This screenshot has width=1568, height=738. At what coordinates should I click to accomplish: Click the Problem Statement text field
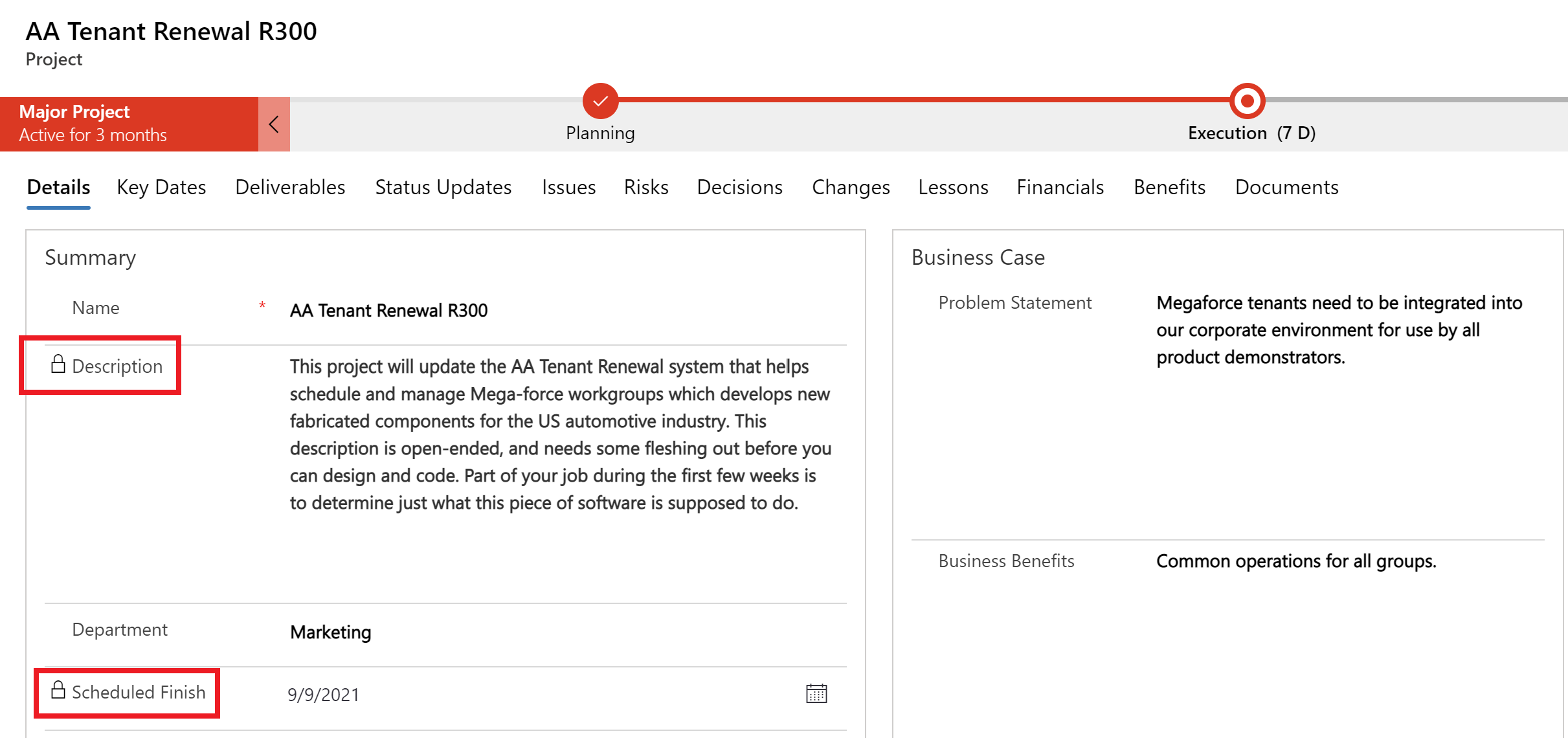[1339, 330]
